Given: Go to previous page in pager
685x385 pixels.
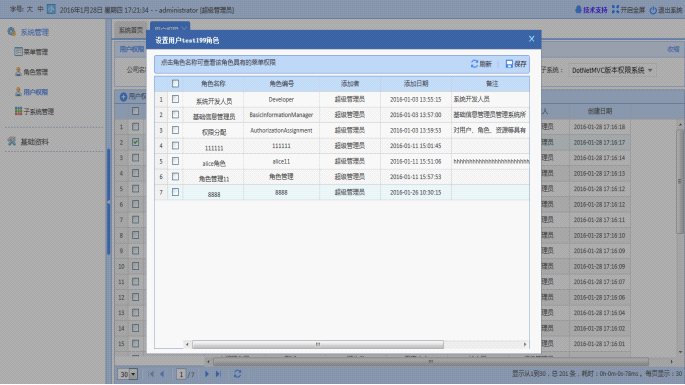Looking at the screenshot, I should (x=163, y=374).
